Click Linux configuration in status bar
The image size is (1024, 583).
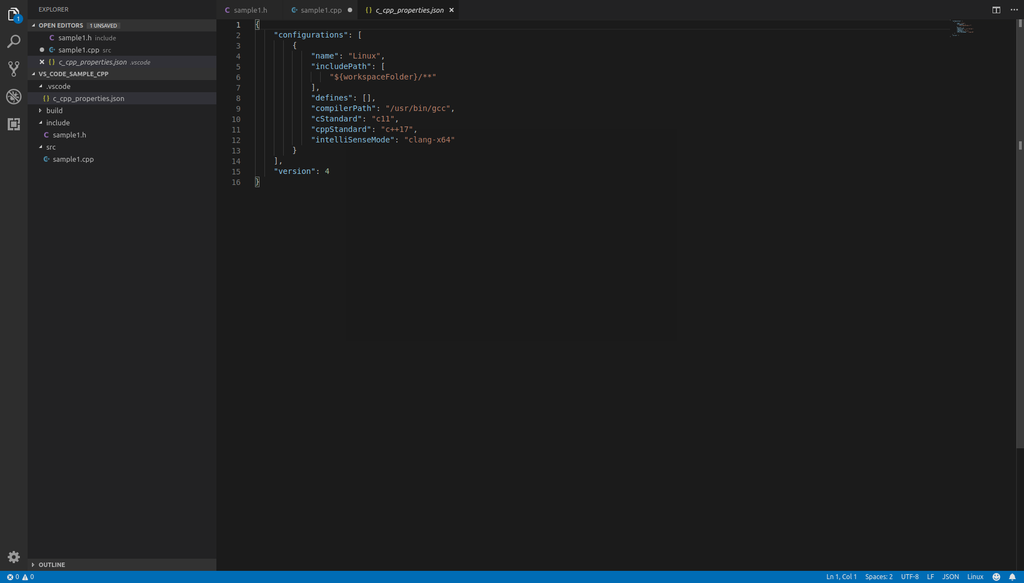coord(975,577)
